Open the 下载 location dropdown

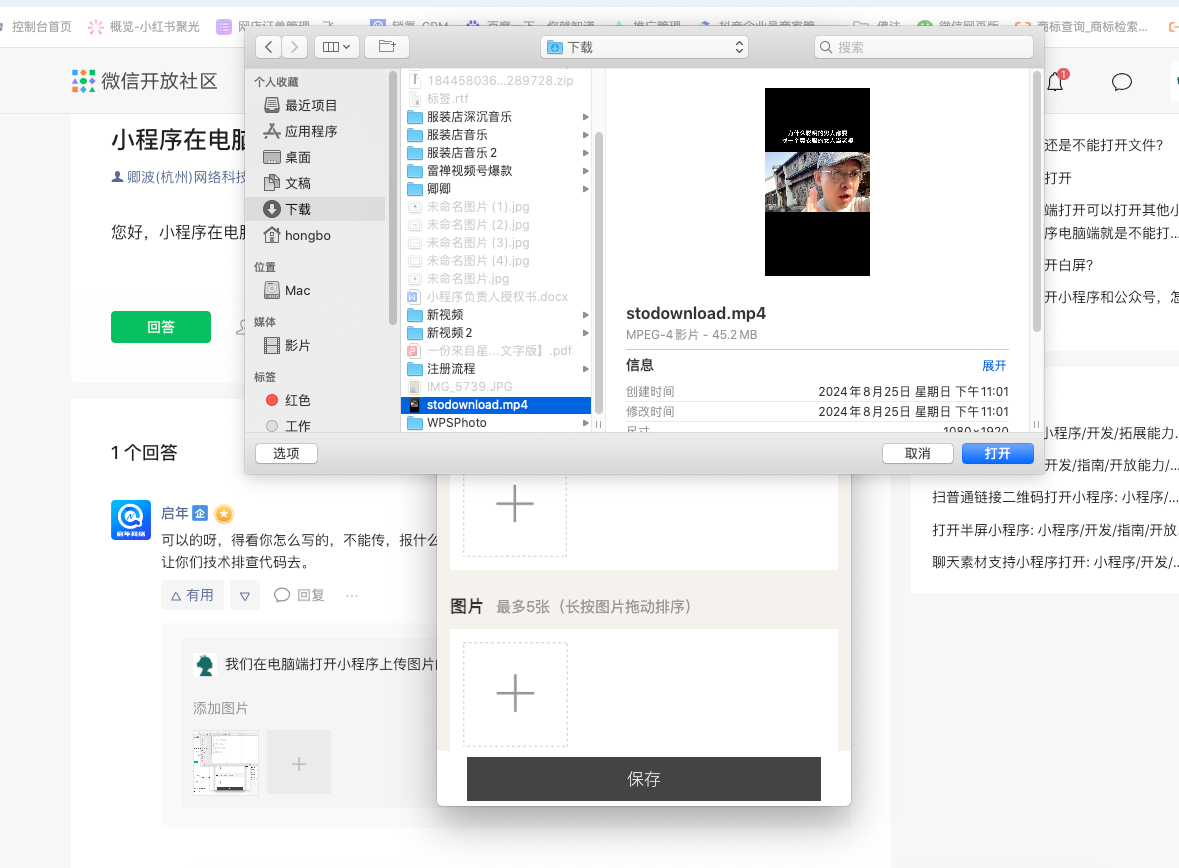tap(644, 47)
